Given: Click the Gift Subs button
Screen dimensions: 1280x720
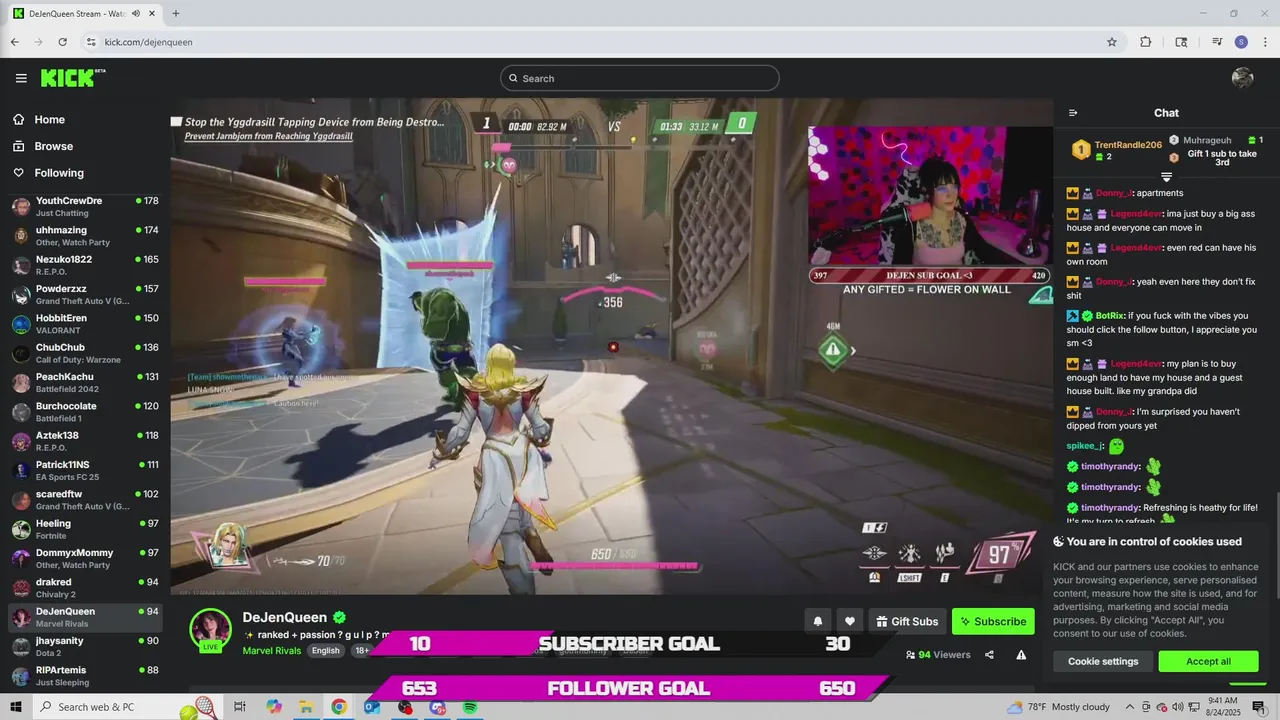Looking at the screenshot, I should (x=907, y=621).
